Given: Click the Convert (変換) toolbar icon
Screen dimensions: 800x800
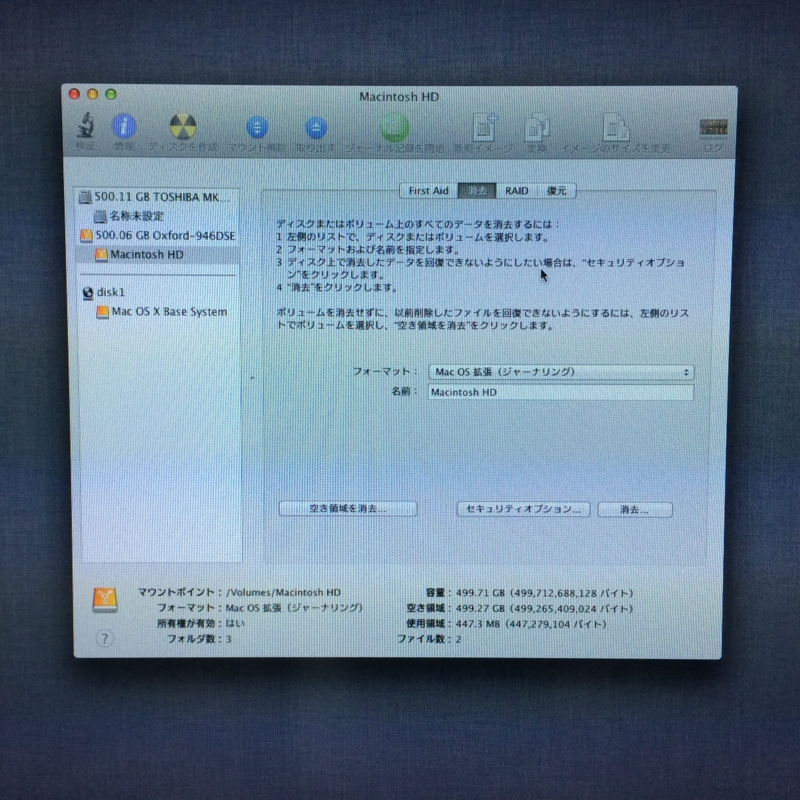Looking at the screenshot, I should pyautogui.click(x=537, y=128).
